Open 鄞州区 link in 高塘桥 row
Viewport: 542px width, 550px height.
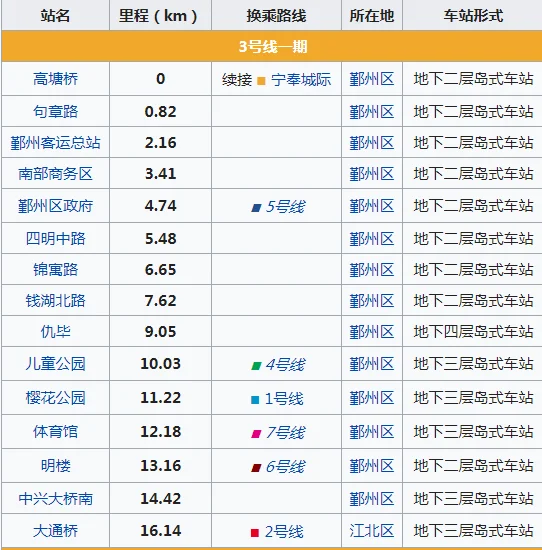pyautogui.click(x=372, y=79)
